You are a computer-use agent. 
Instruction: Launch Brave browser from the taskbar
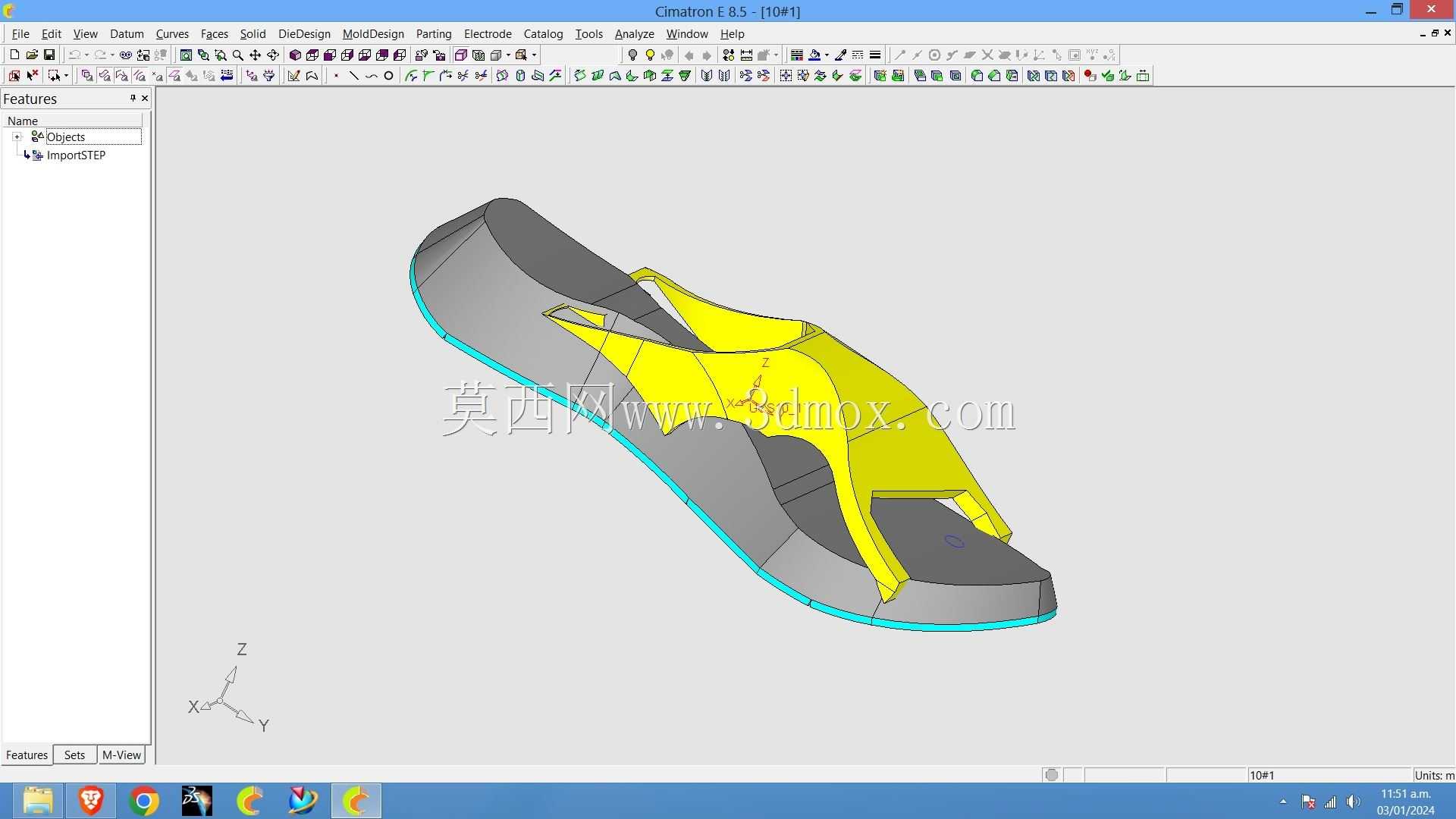pyautogui.click(x=91, y=801)
